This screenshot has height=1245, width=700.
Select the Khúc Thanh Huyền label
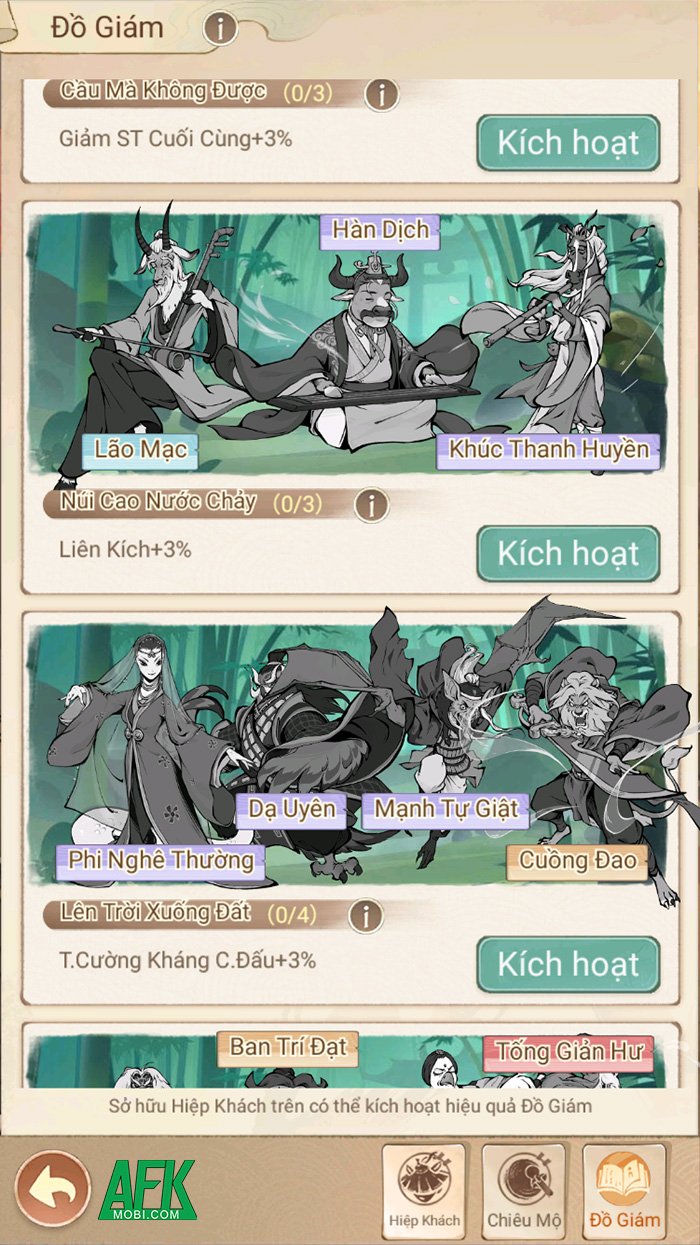[549, 450]
